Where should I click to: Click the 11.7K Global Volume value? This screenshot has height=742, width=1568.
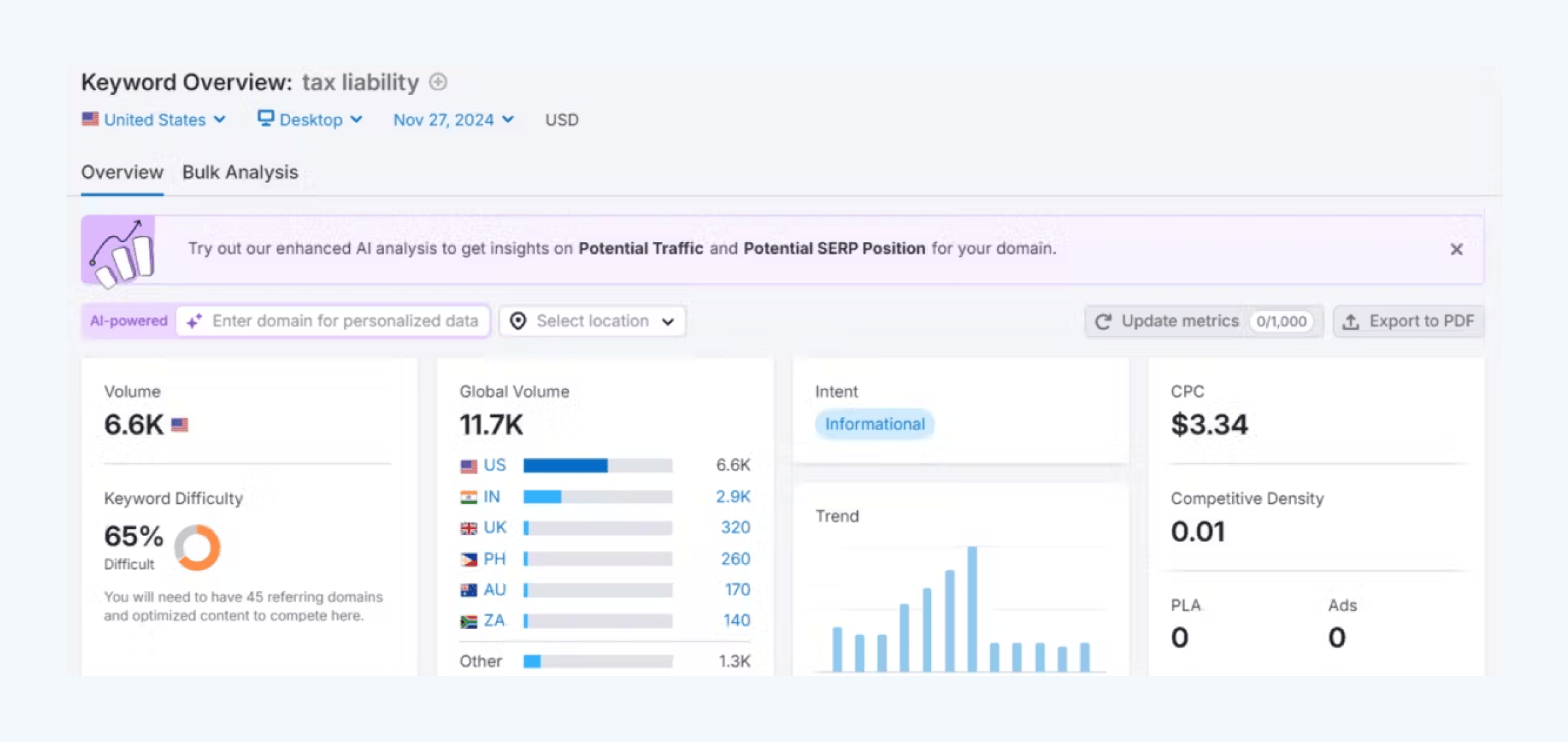[x=491, y=425]
